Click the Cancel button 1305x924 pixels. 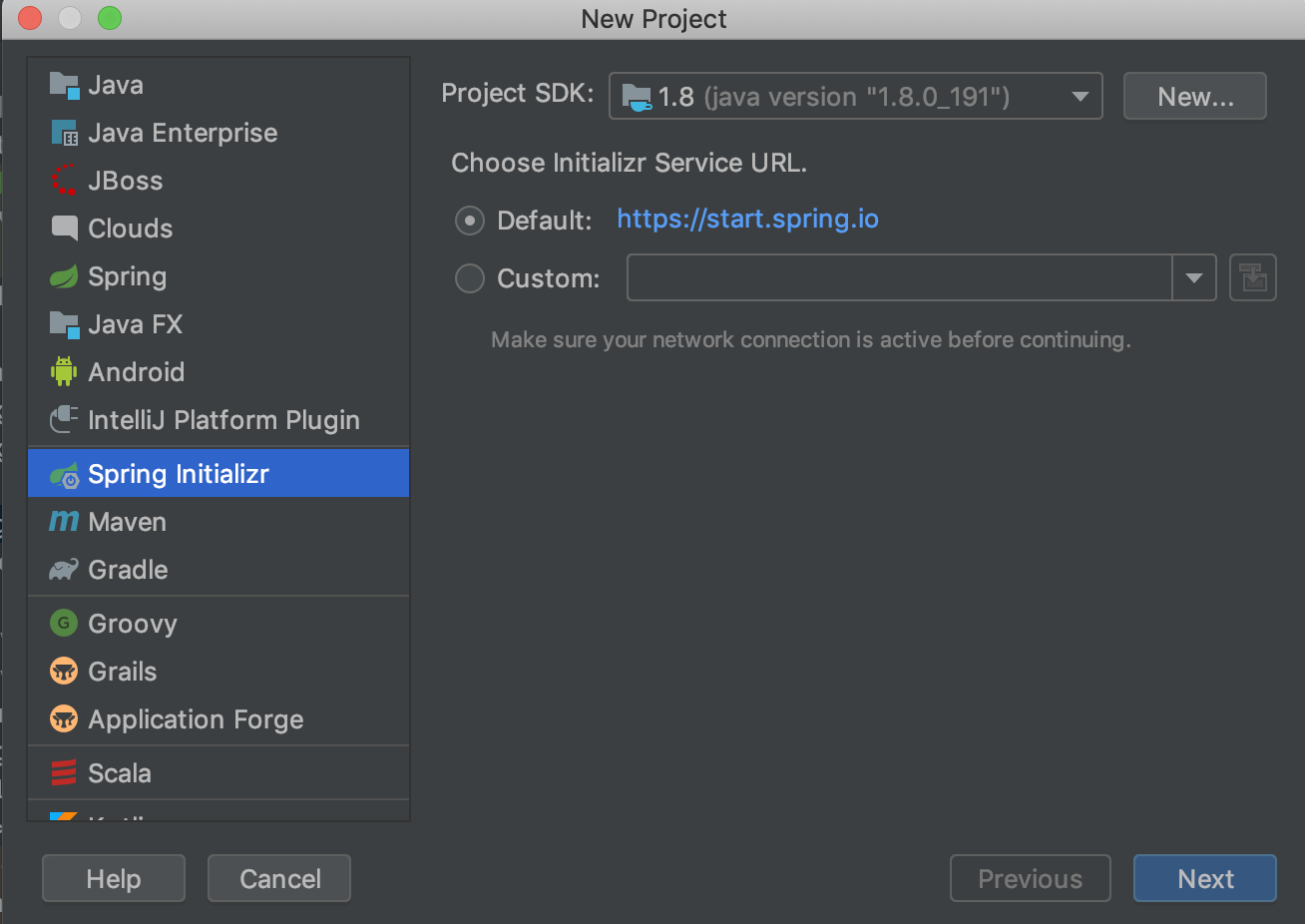(279, 878)
